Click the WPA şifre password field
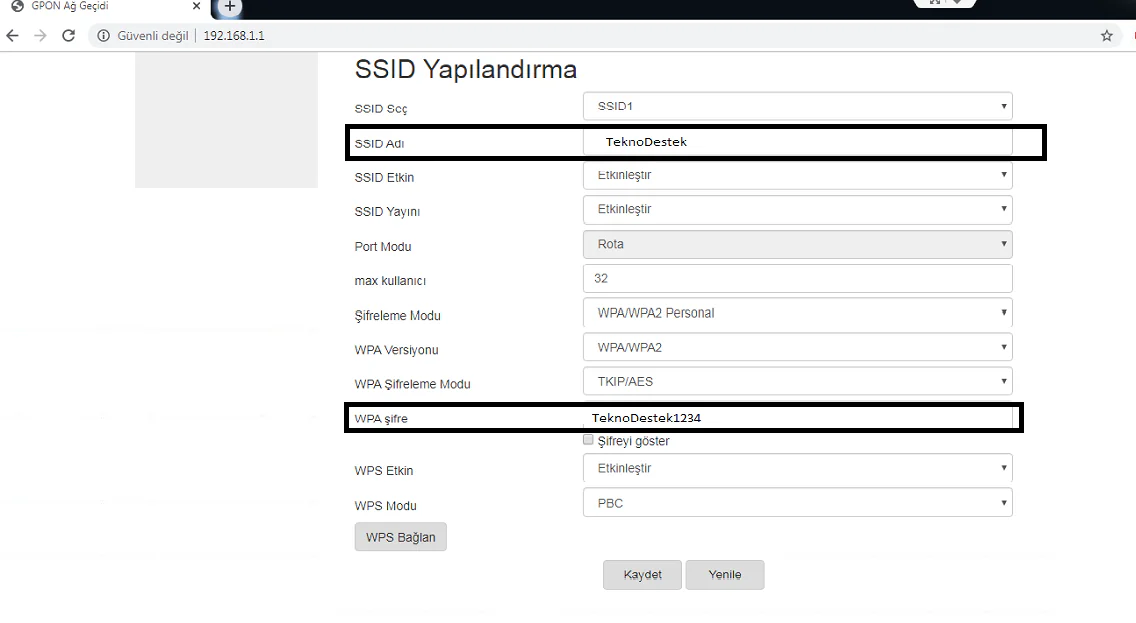The height and width of the screenshot is (623, 1136). pyautogui.click(x=798, y=418)
